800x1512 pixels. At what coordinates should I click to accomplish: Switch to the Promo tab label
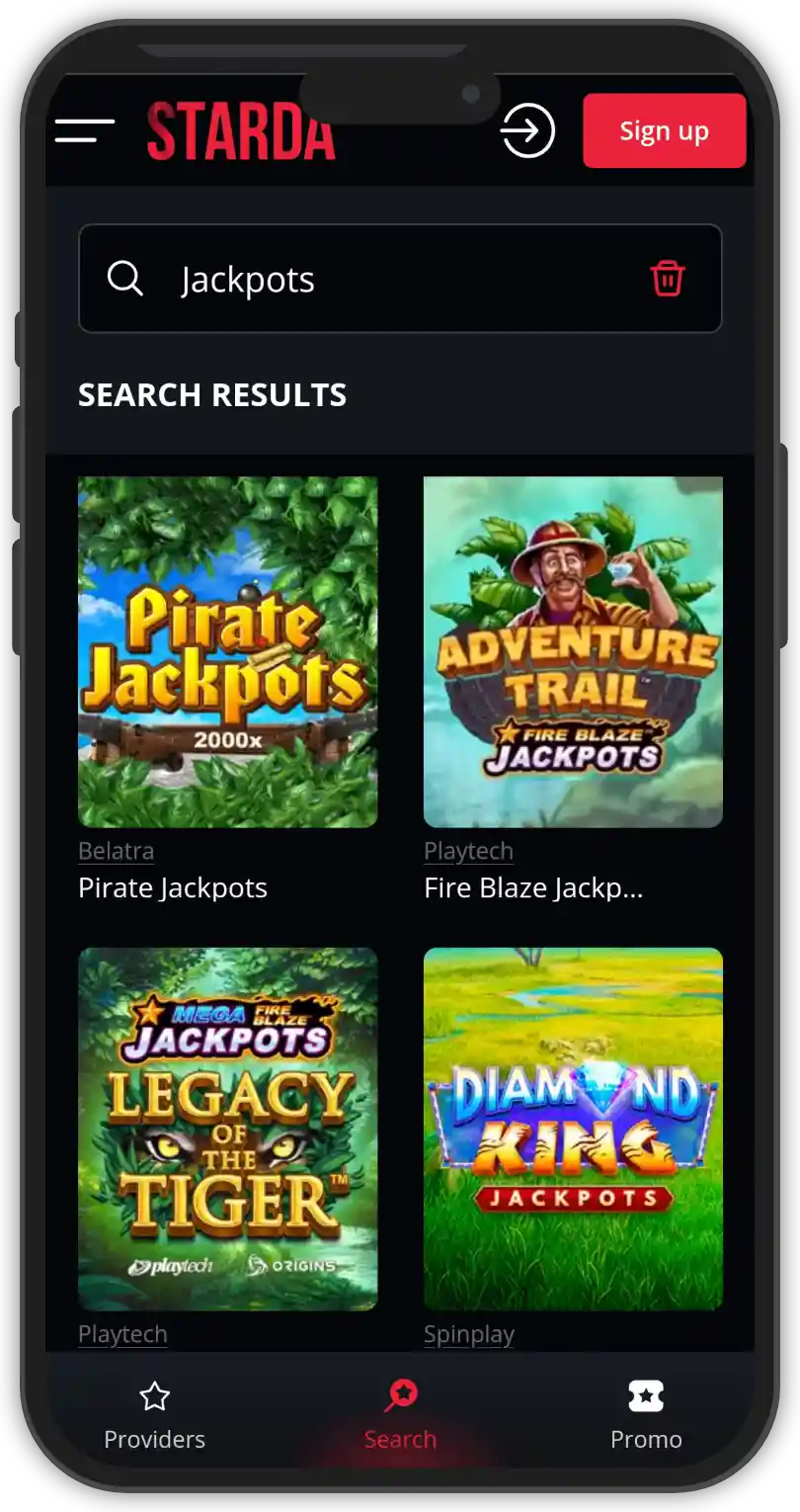[646, 1439]
